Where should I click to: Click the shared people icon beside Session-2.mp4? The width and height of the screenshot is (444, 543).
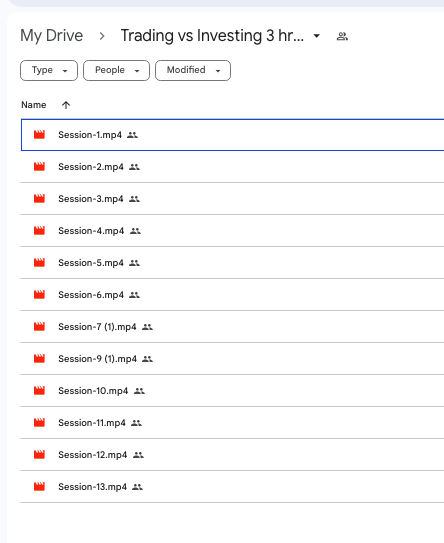coord(134,167)
